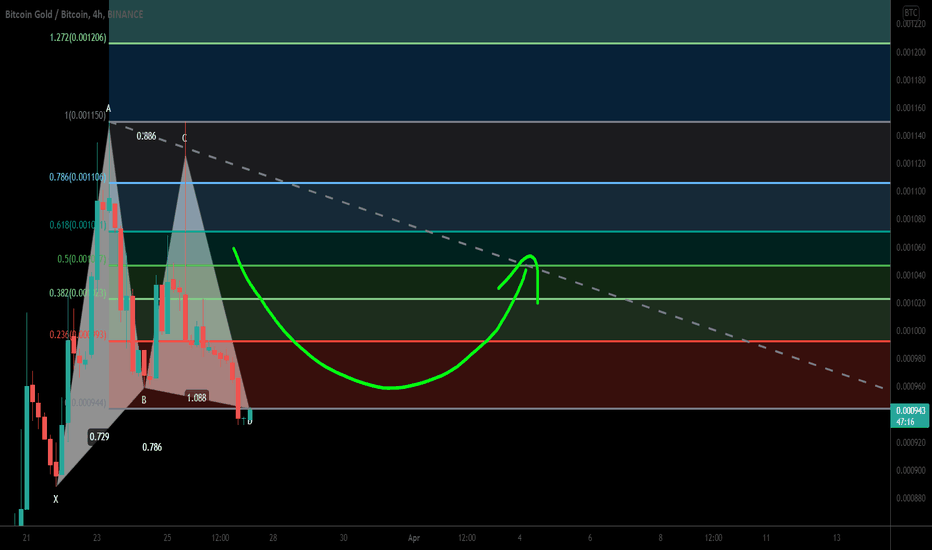The width and height of the screenshot is (932, 550).
Task: Click the BTC currency badge
Action: [x=910, y=12]
